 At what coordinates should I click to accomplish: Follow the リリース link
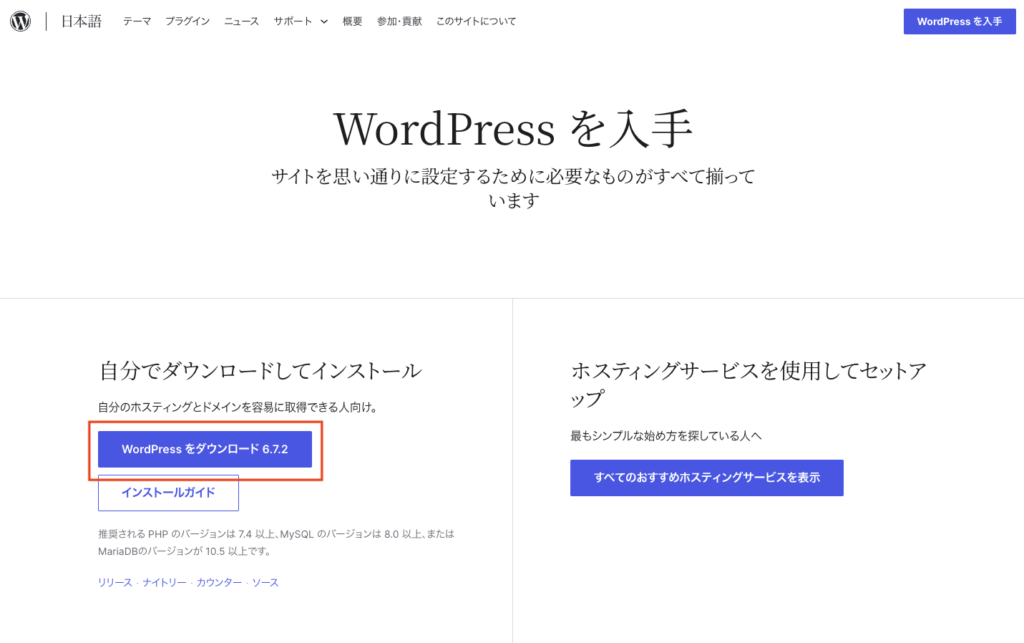pyautogui.click(x=114, y=583)
